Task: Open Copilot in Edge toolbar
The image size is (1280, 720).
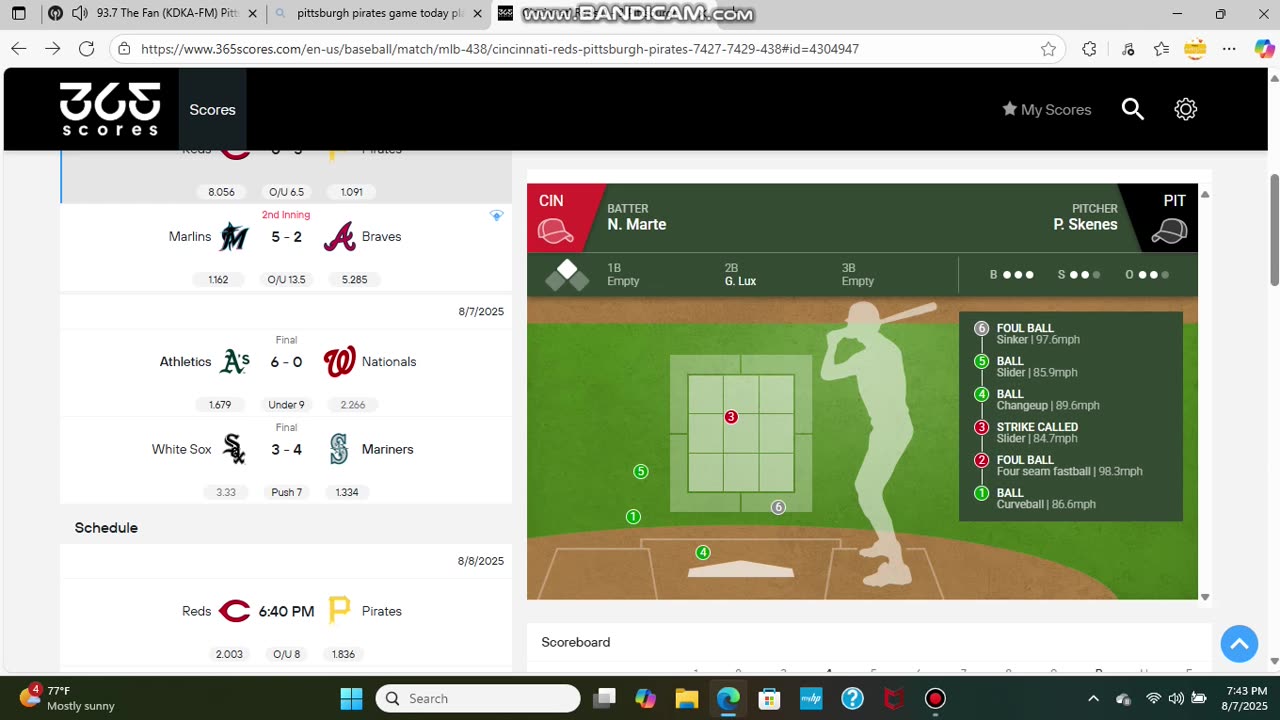Action: 1264,49
